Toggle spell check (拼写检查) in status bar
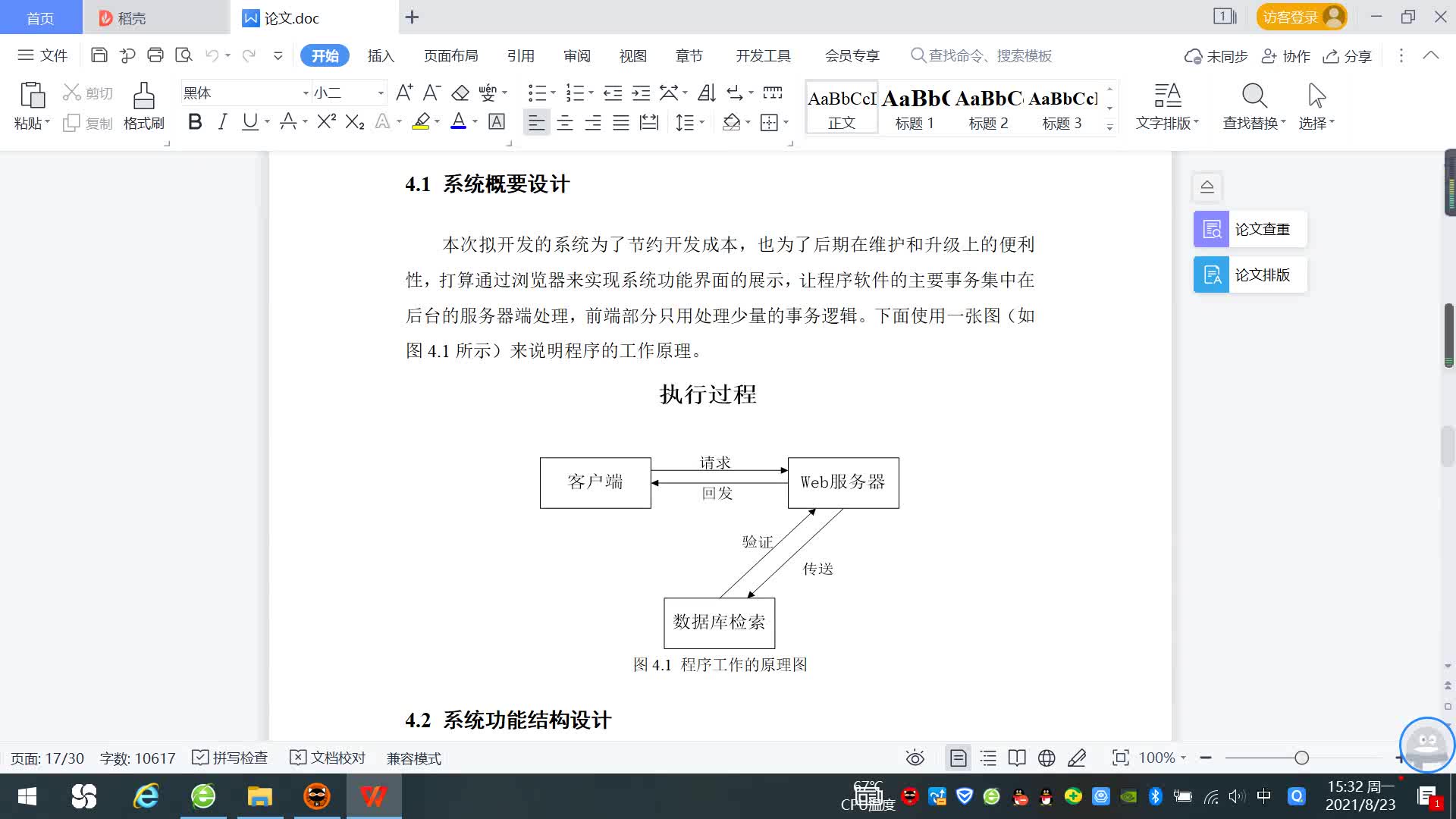The image size is (1456, 819). [230, 758]
